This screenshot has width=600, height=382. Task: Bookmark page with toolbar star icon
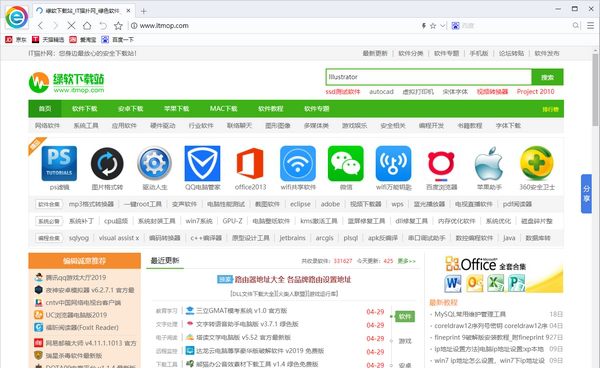tap(118, 26)
